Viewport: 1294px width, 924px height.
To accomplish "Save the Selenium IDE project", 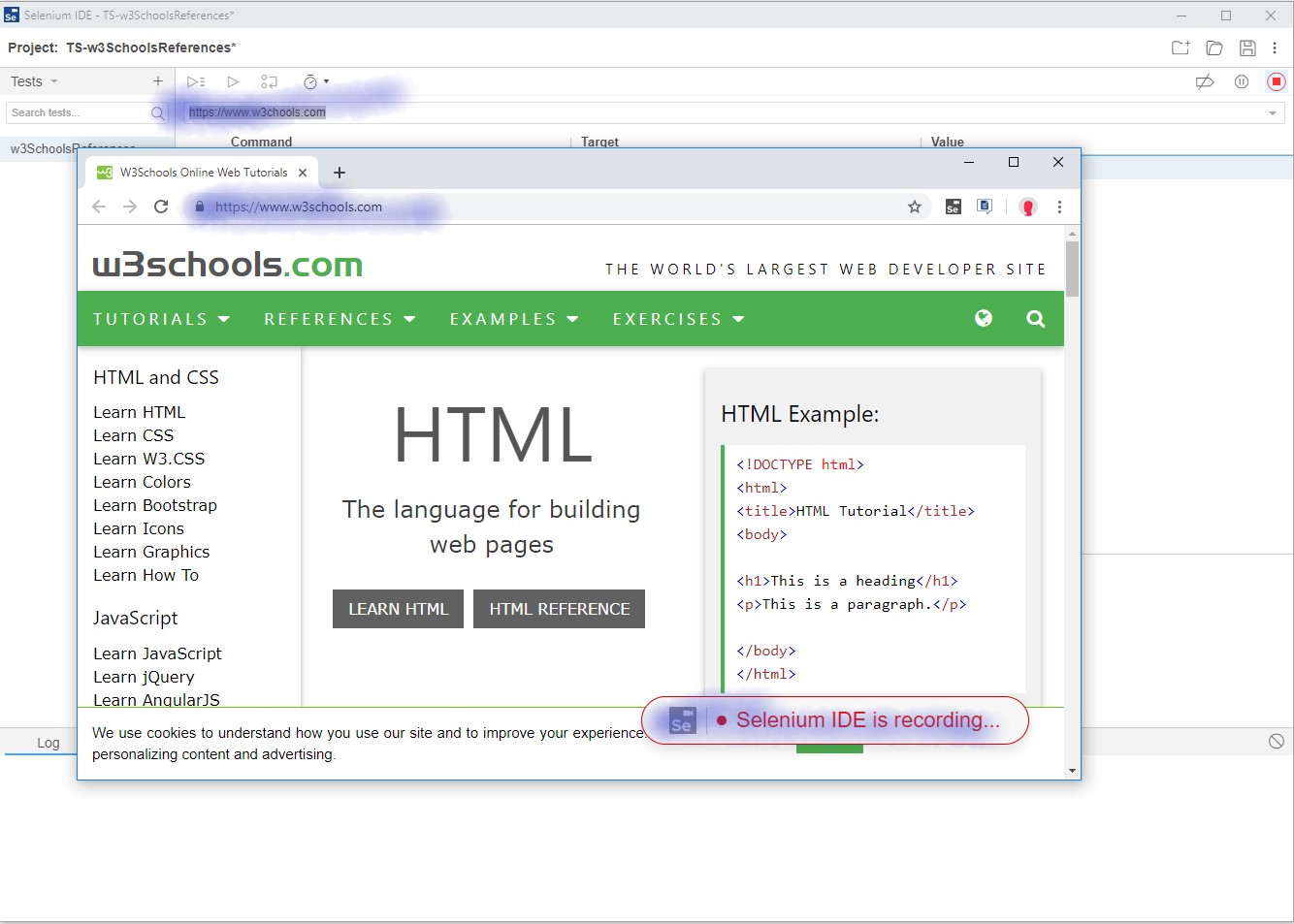I will (1248, 48).
